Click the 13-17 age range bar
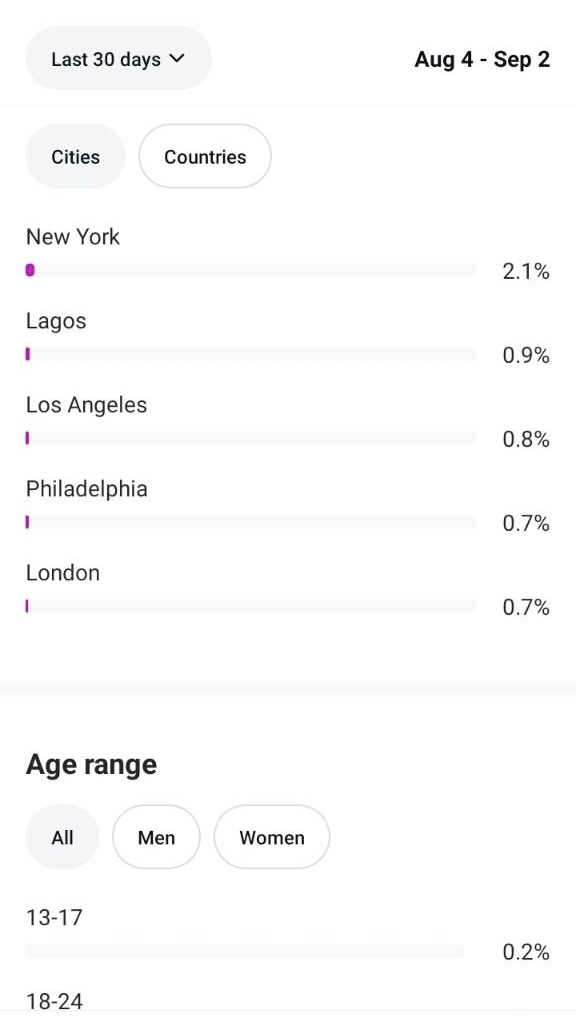Screen dimensions: 576x1016 (244, 951)
